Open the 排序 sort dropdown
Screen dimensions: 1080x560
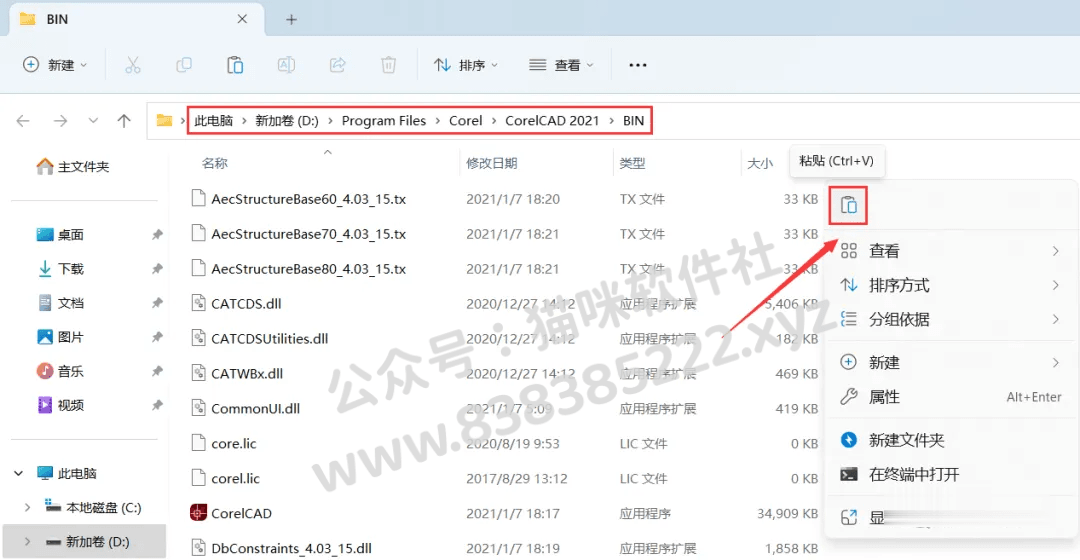[466, 65]
